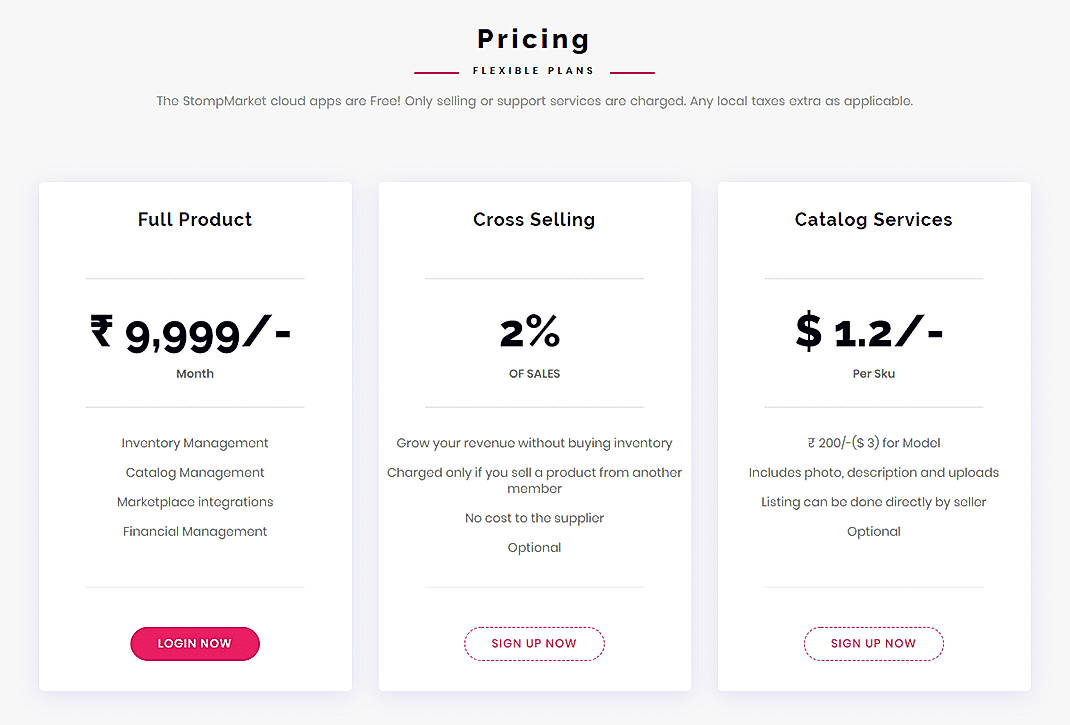Click Optional under Cross Selling
Viewport: 1070px width, 725px height.
pos(534,547)
